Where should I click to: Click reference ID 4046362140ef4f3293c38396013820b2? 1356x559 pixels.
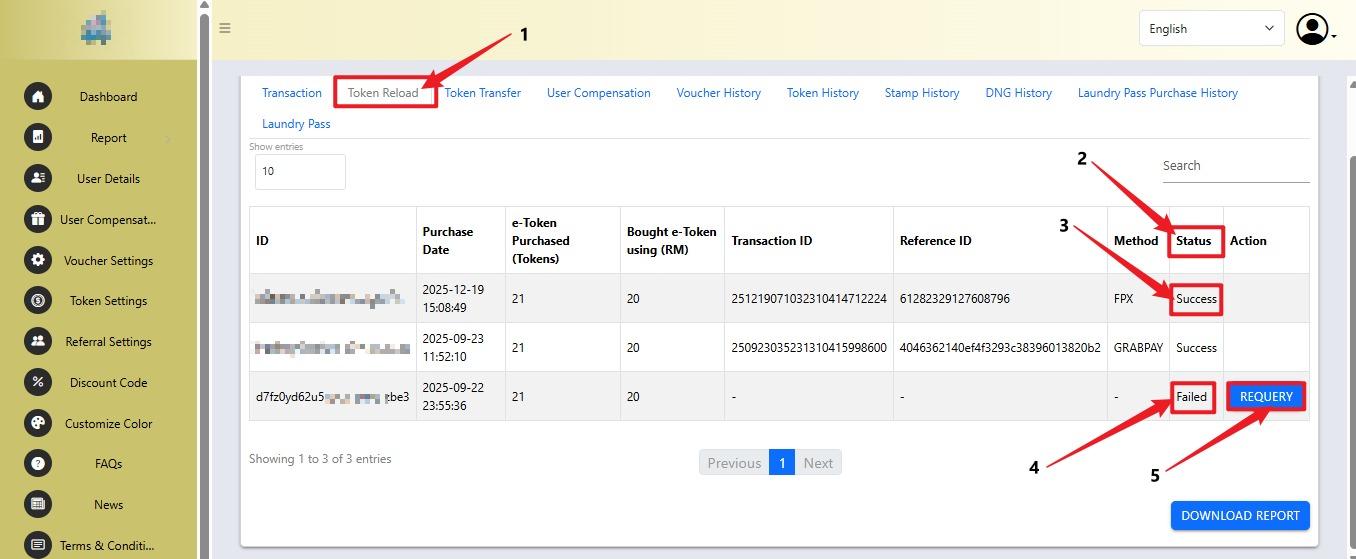1000,348
